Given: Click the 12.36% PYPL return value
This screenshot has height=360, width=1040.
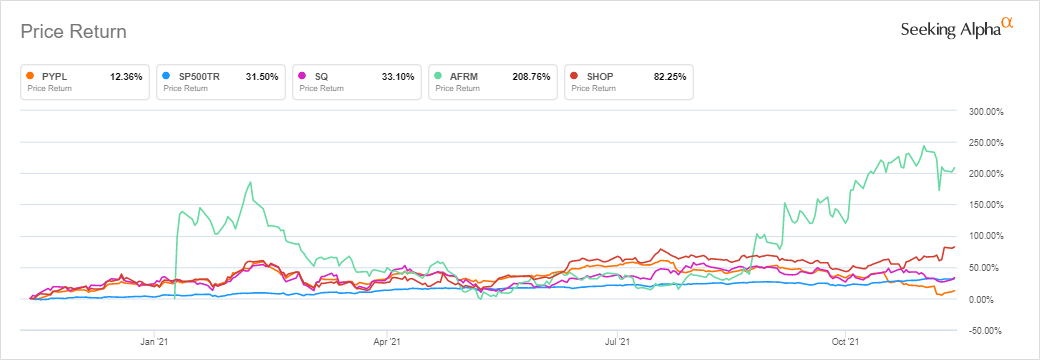Looking at the screenshot, I should coord(126,77).
